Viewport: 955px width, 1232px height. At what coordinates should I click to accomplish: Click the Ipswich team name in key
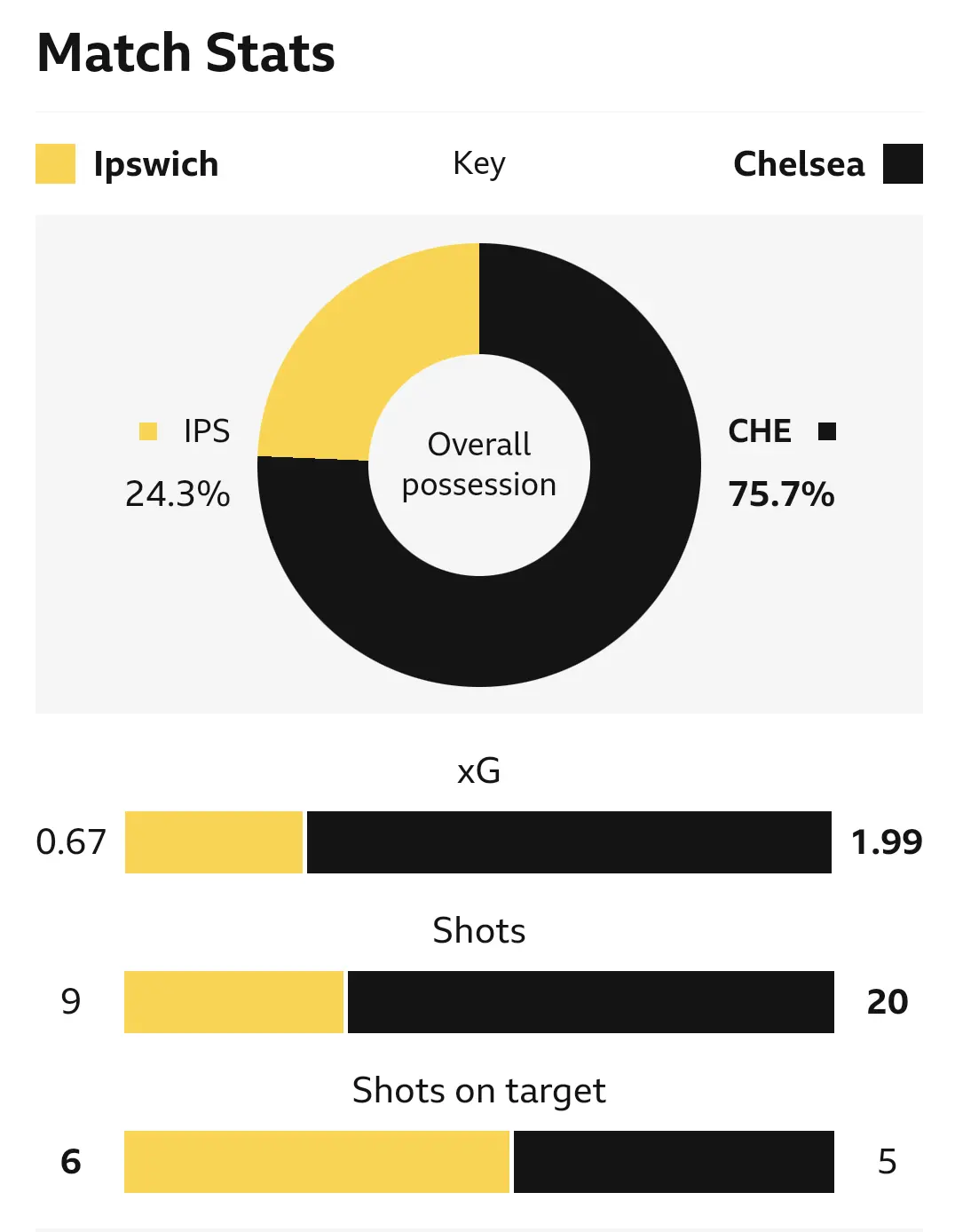click(x=156, y=164)
